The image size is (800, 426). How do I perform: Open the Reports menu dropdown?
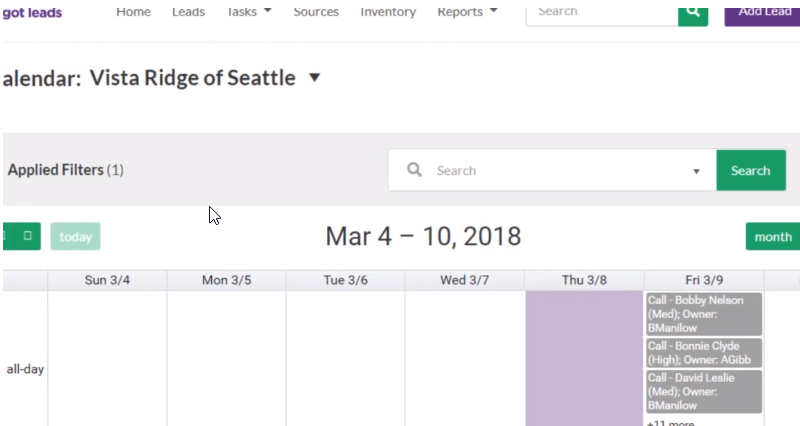[468, 12]
